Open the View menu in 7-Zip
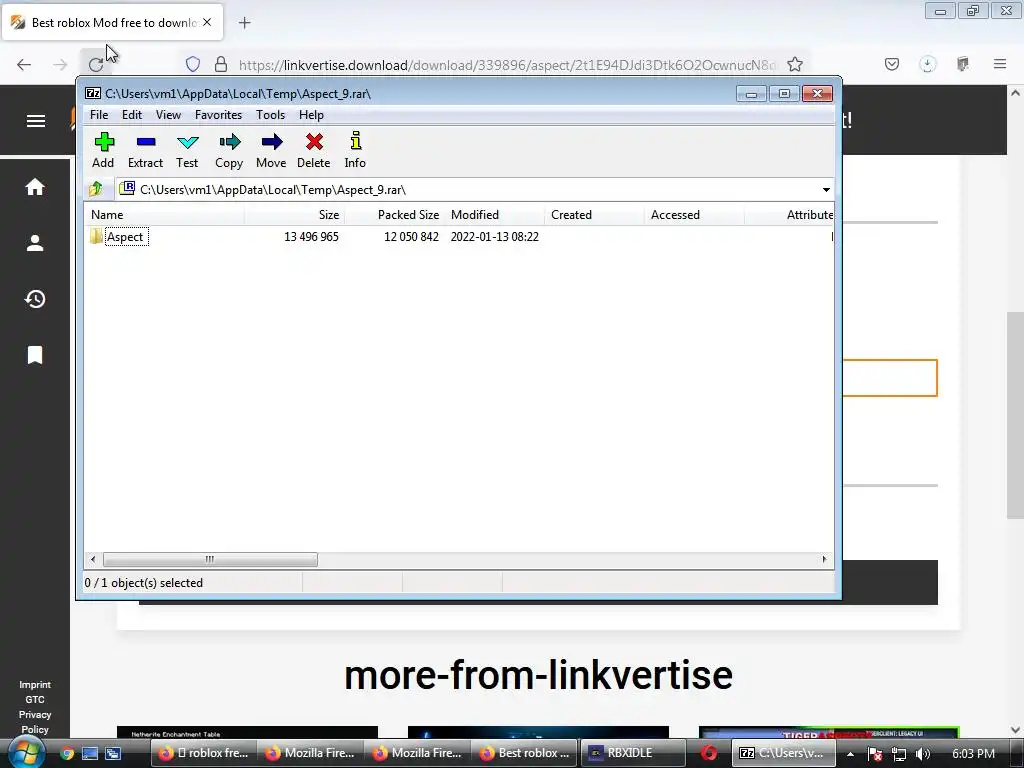Image resolution: width=1024 pixels, height=768 pixels. [168, 115]
